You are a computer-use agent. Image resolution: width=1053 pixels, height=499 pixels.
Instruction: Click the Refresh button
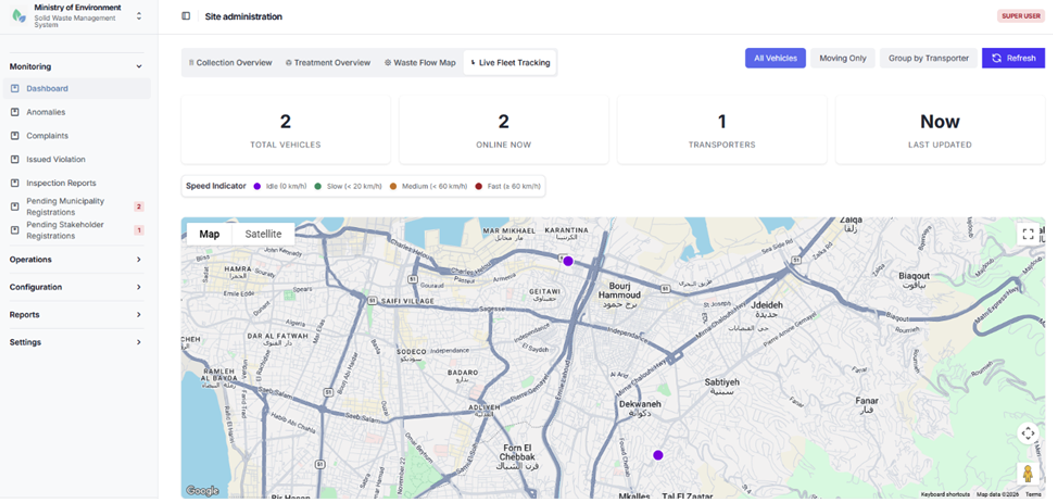coord(1013,58)
